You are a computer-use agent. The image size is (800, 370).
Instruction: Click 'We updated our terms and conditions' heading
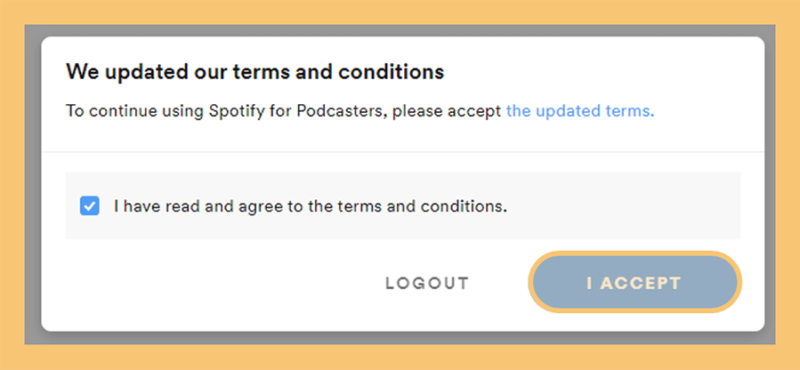255,72
